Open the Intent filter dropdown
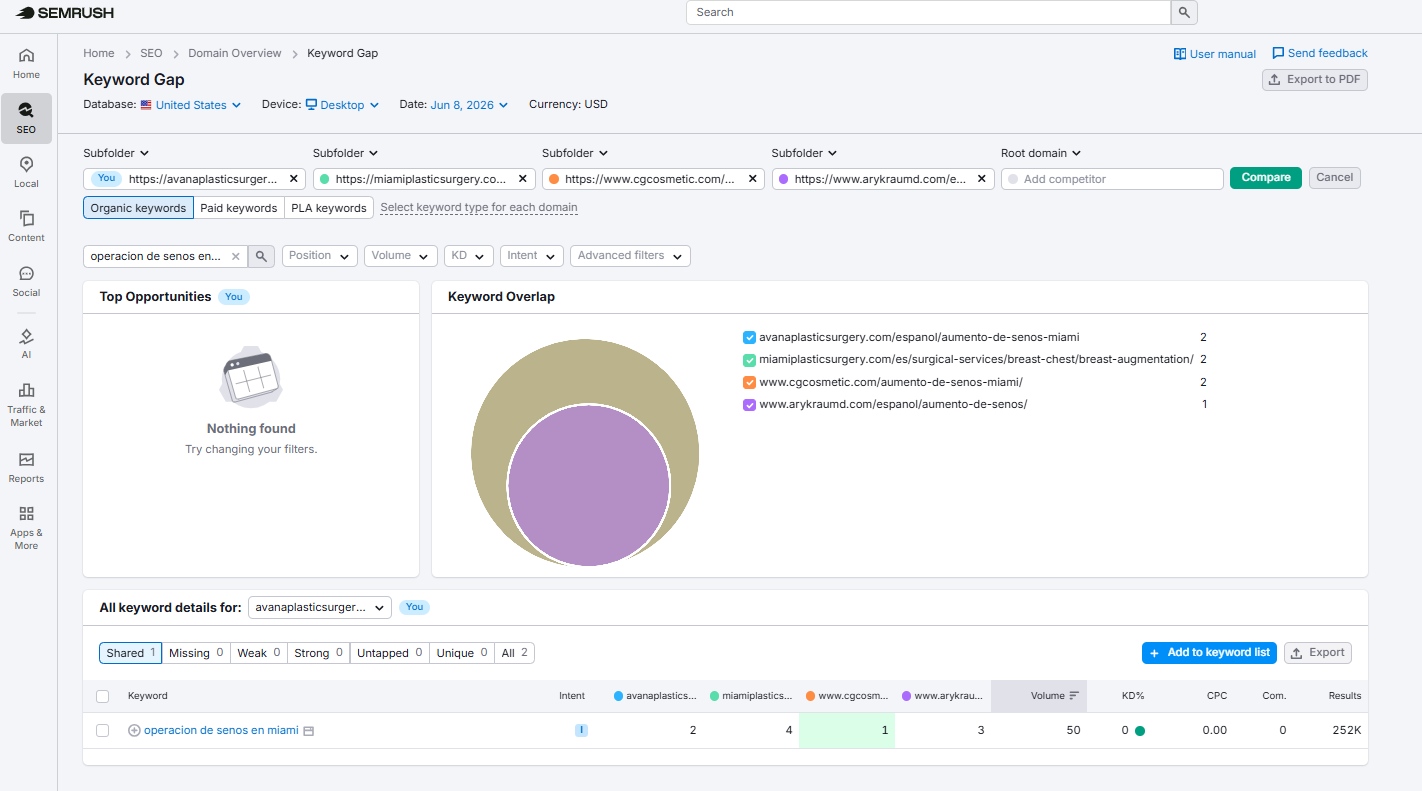 tap(532, 256)
